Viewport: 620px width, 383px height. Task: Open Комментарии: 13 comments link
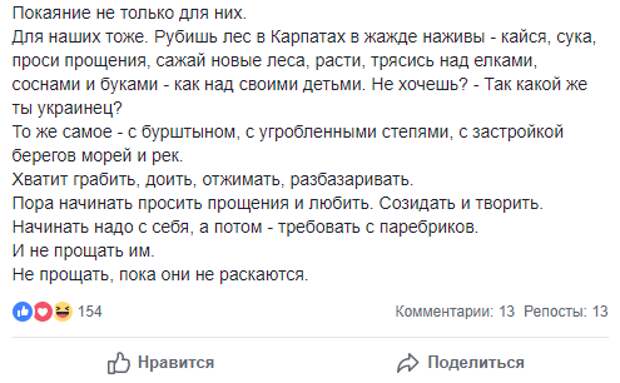(x=455, y=311)
